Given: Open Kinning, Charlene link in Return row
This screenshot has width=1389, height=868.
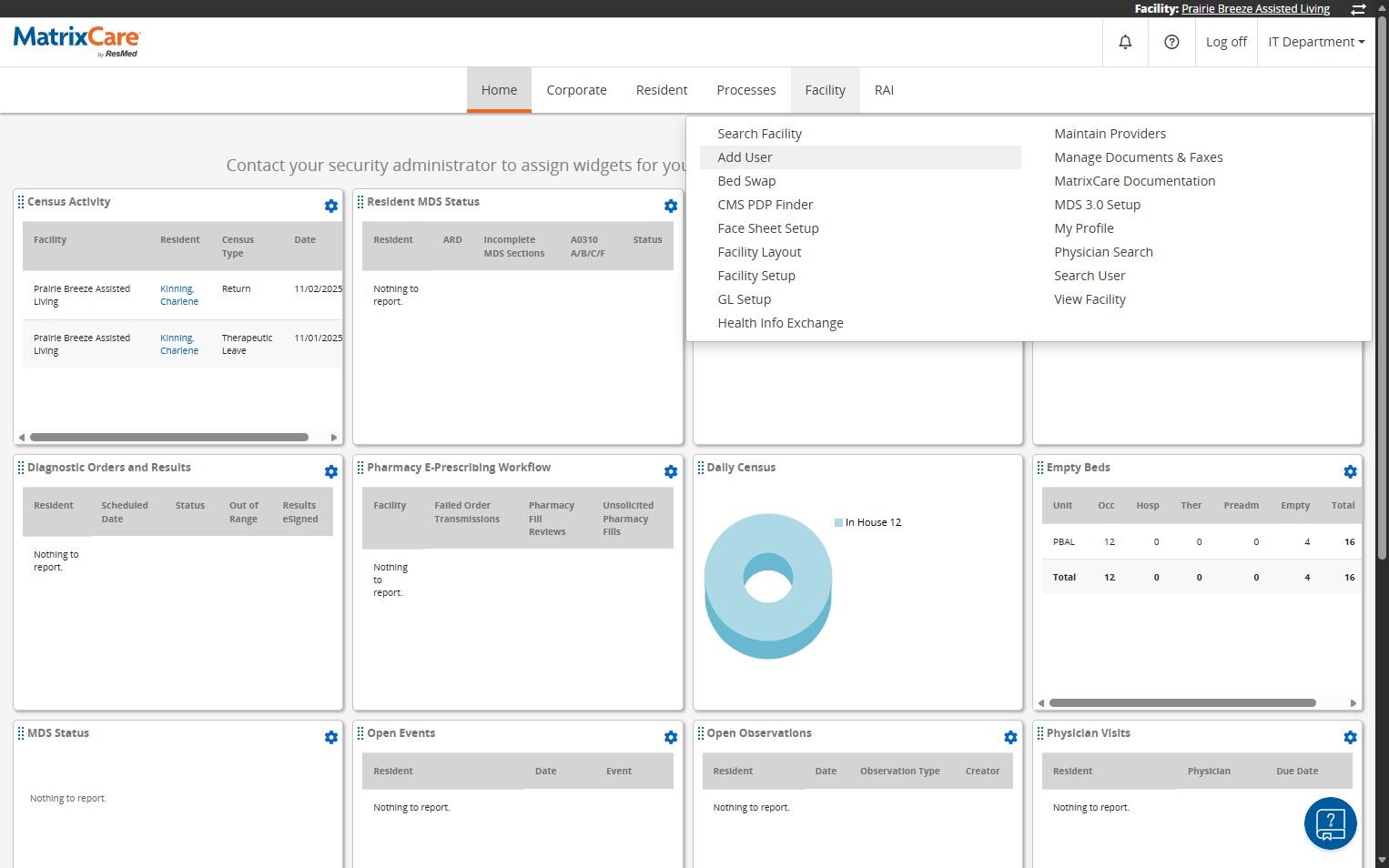Looking at the screenshot, I should coord(179,295).
